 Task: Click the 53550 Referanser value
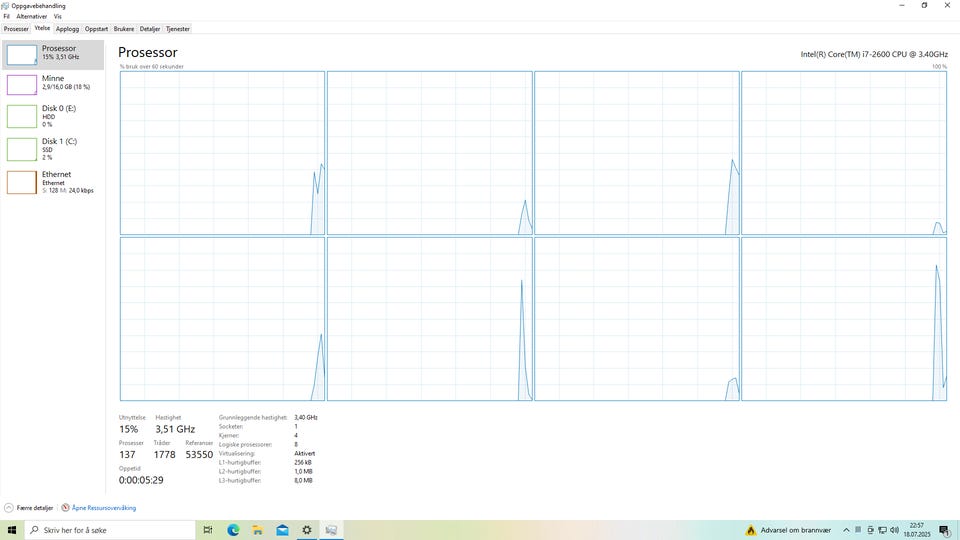pos(199,455)
